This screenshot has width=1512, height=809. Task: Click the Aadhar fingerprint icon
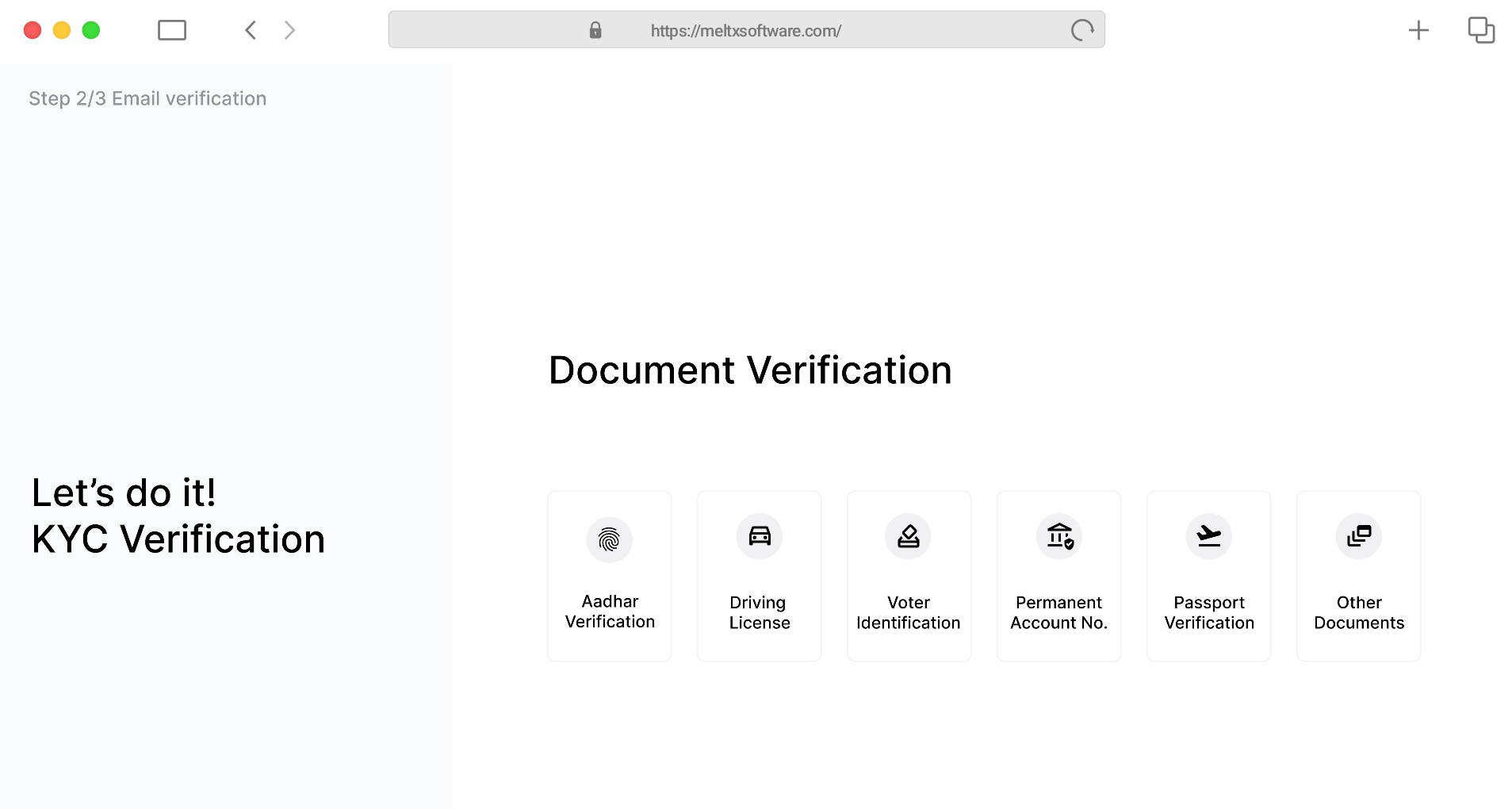tap(609, 540)
